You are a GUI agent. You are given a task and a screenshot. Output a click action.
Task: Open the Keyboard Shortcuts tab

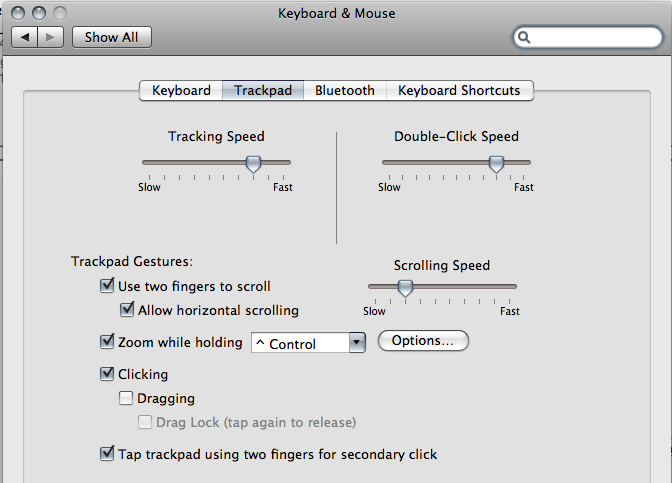(459, 90)
